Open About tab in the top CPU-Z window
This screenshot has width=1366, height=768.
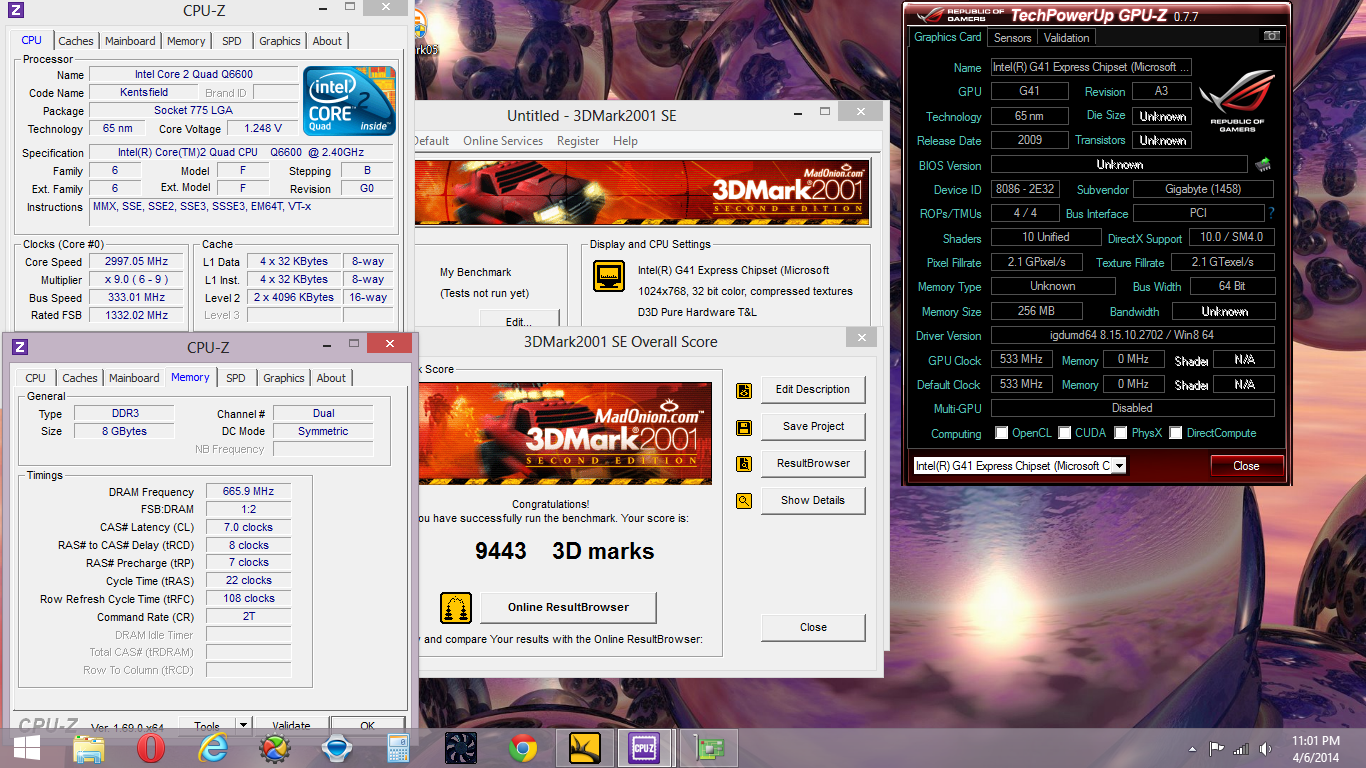point(327,41)
